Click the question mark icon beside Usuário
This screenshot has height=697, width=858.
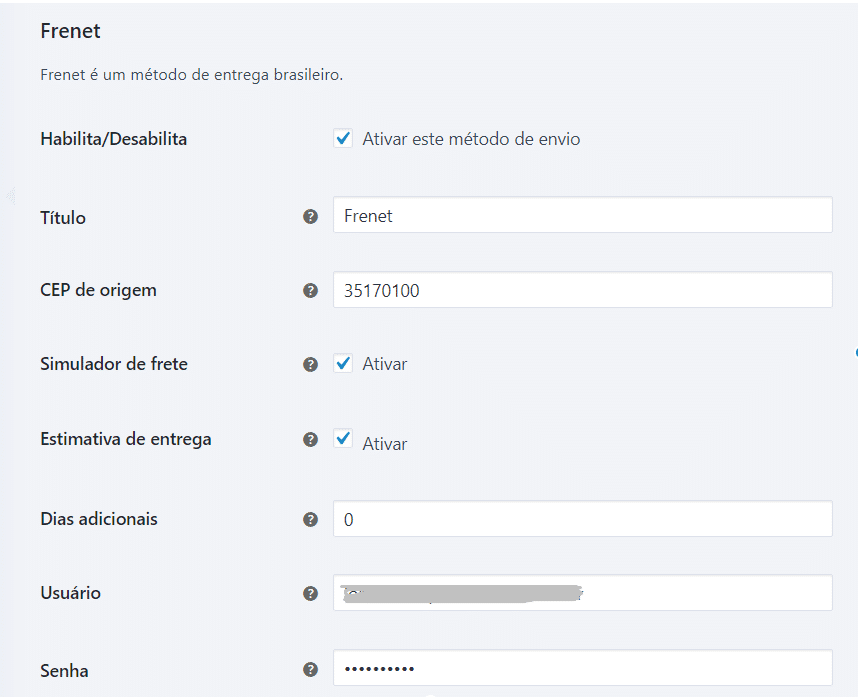click(310, 593)
